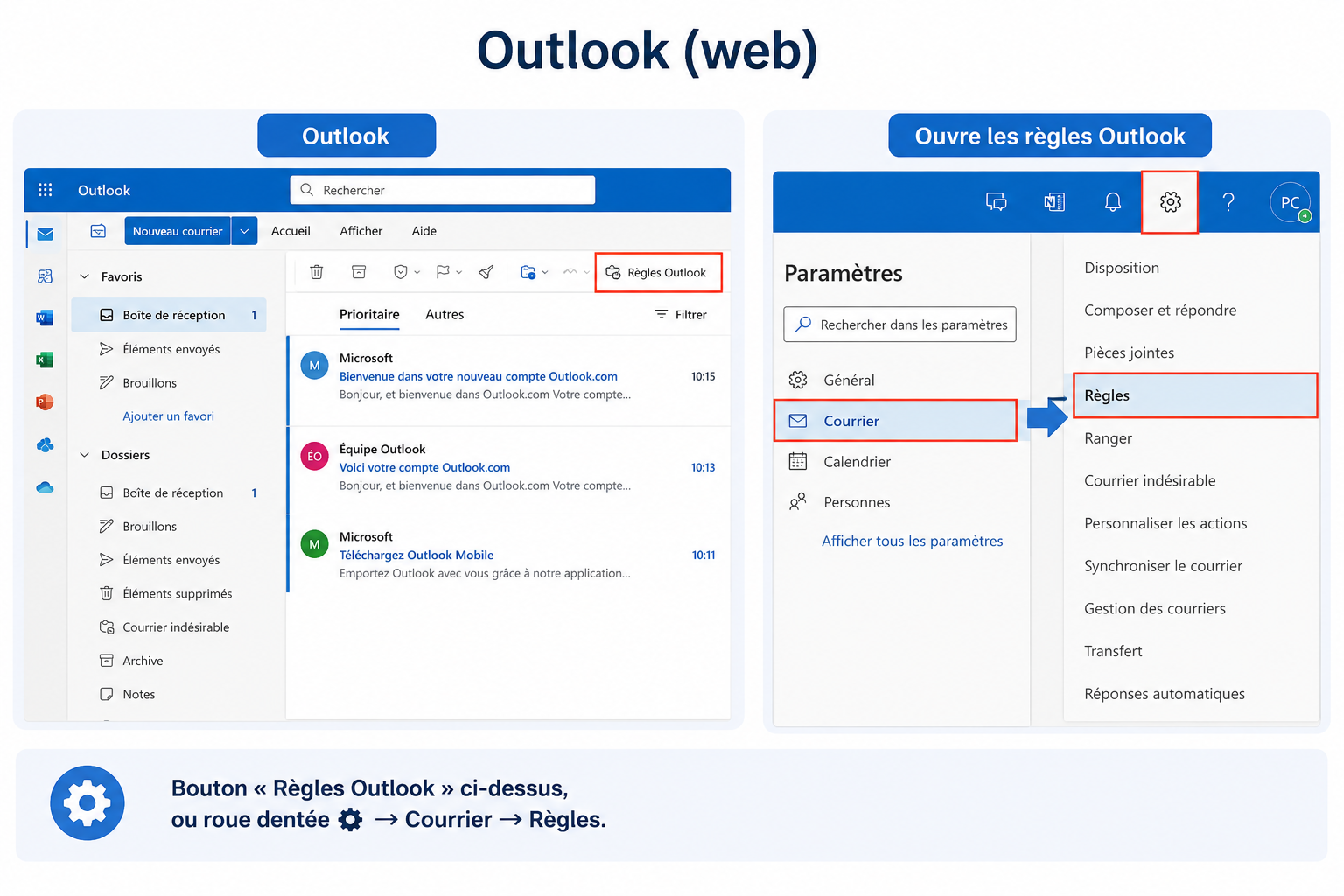Open email Téléchargez Outlook Mobile
Screen dimensions: 1344x896
(509, 555)
